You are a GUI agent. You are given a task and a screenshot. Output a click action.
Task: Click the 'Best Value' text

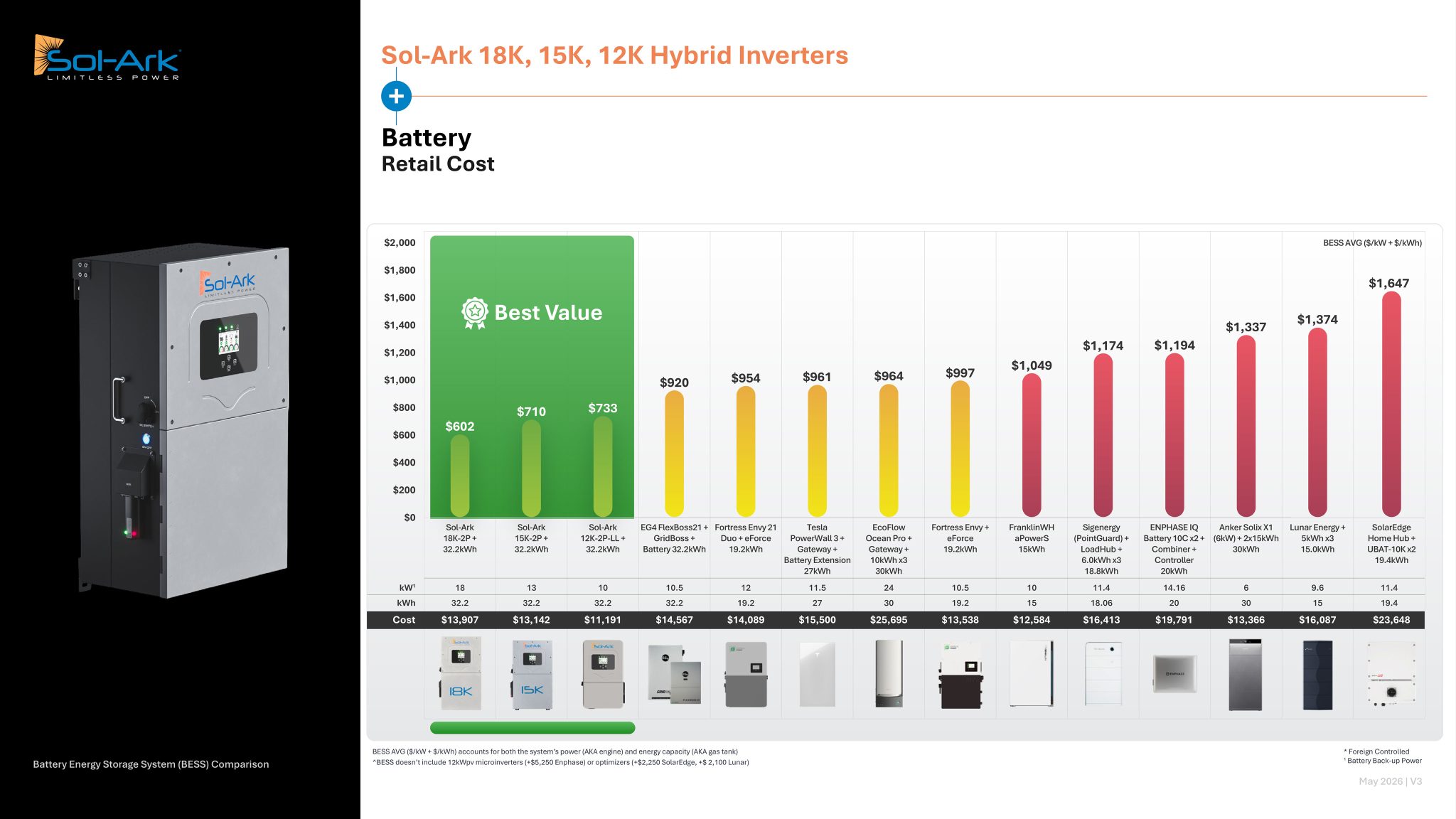548,313
